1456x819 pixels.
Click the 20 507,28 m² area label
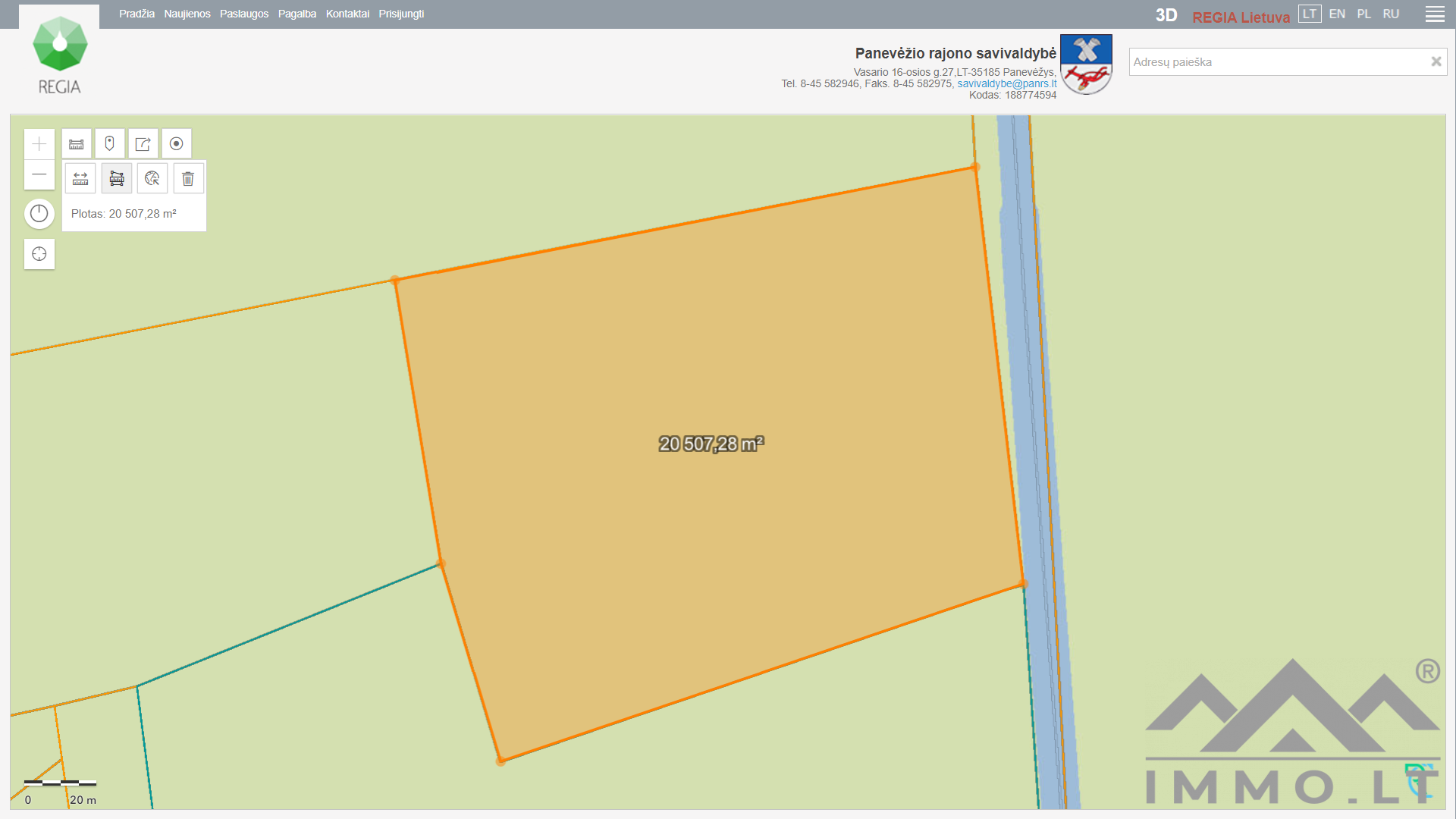[711, 444]
